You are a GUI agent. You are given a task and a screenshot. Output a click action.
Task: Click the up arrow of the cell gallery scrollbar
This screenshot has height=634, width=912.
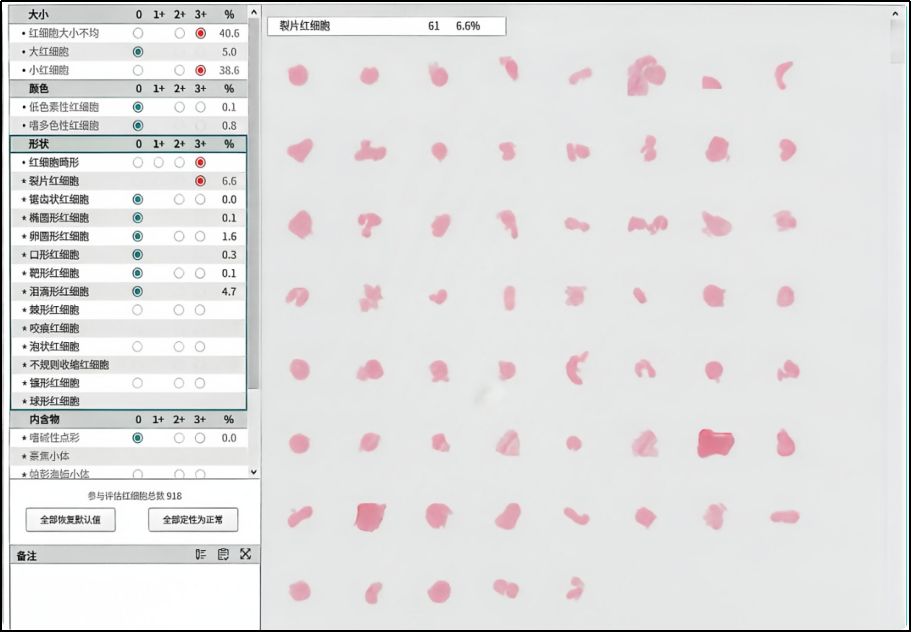pos(896,13)
